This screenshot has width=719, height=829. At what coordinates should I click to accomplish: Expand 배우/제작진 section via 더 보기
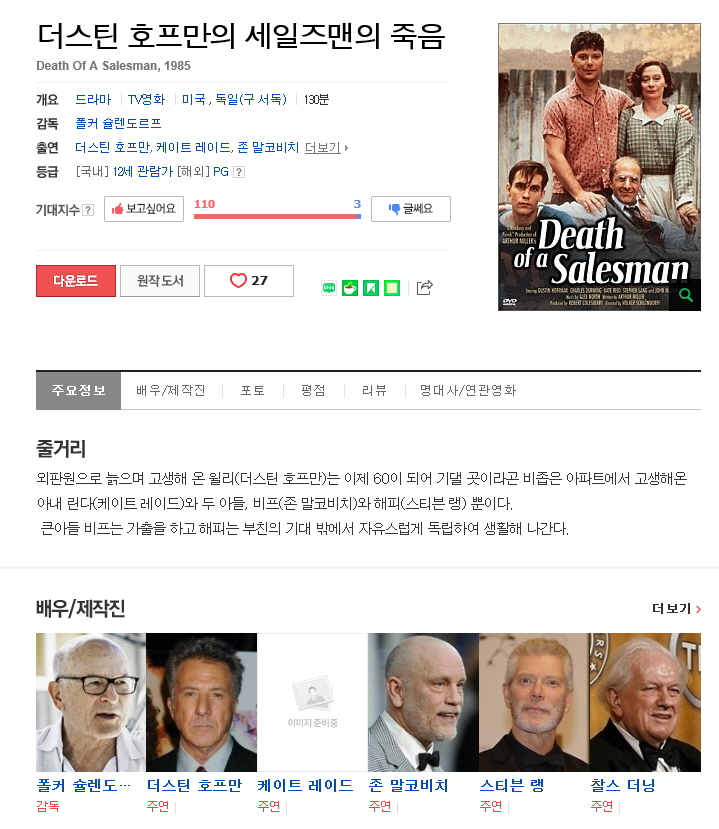tap(676, 609)
